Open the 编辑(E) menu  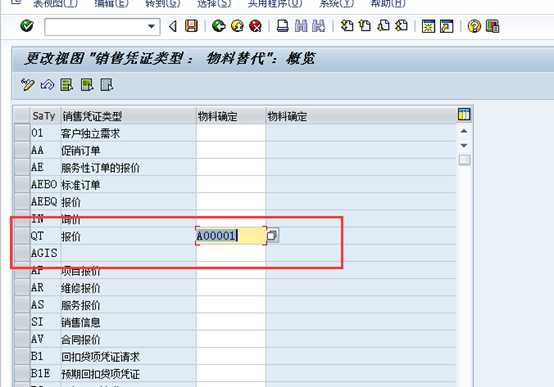coord(111,4)
